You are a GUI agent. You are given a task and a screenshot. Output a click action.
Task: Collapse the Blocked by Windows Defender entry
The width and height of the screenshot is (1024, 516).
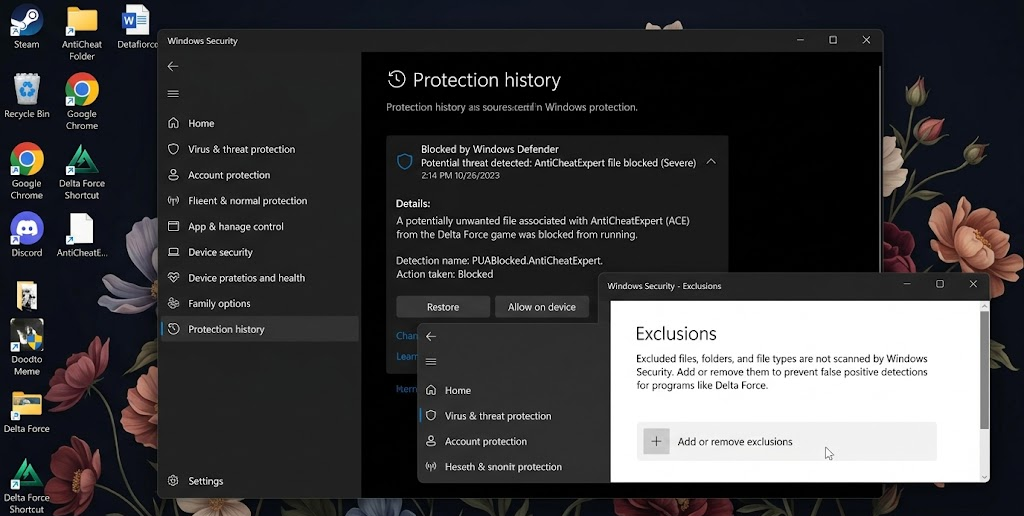click(711, 161)
